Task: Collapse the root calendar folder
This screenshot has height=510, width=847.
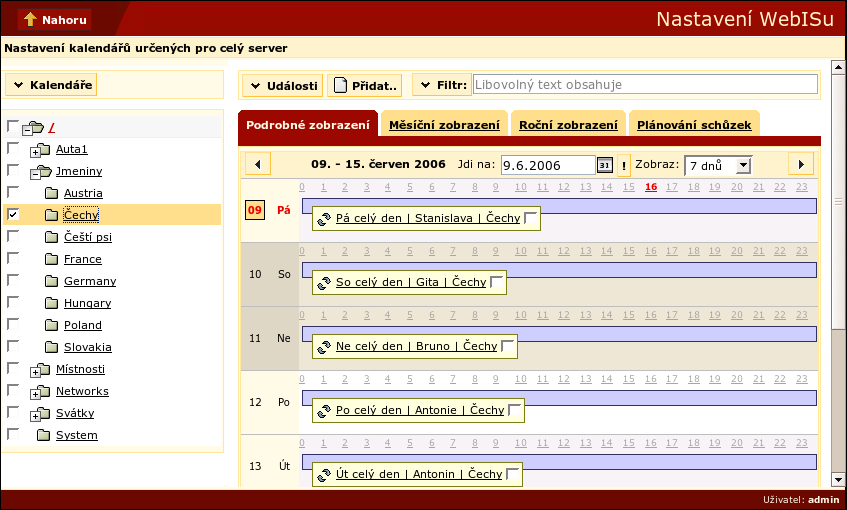Action: pos(26,131)
